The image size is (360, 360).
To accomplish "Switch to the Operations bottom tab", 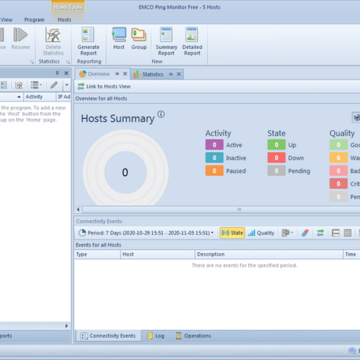I will pyautogui.click(x=193, y=336).
